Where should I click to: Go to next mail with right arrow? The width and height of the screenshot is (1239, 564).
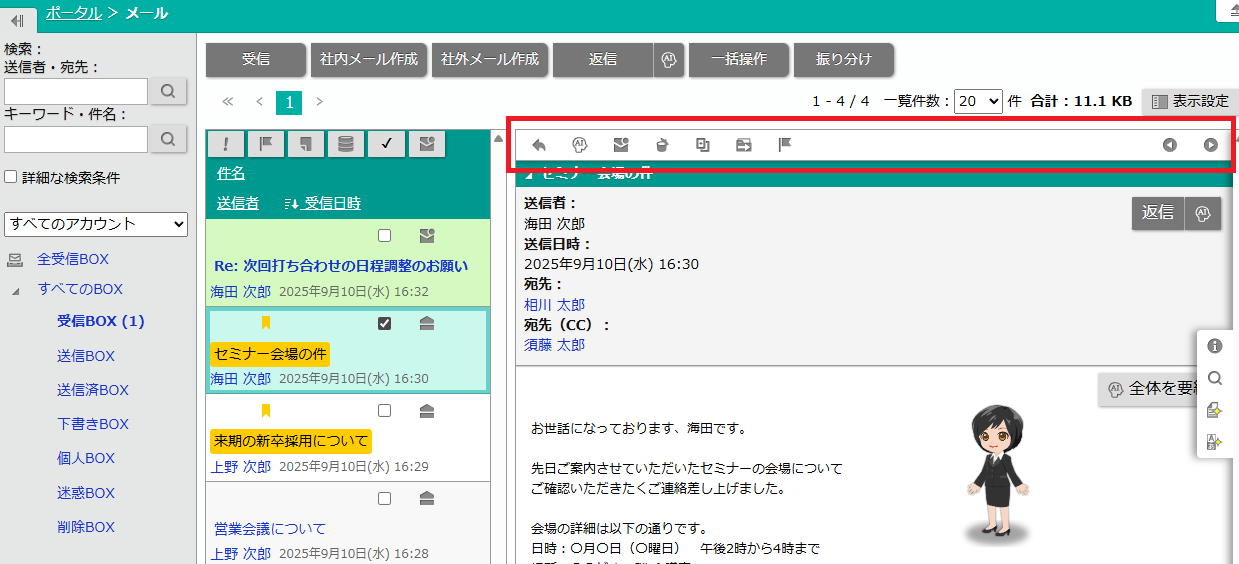pos(1210,145)
